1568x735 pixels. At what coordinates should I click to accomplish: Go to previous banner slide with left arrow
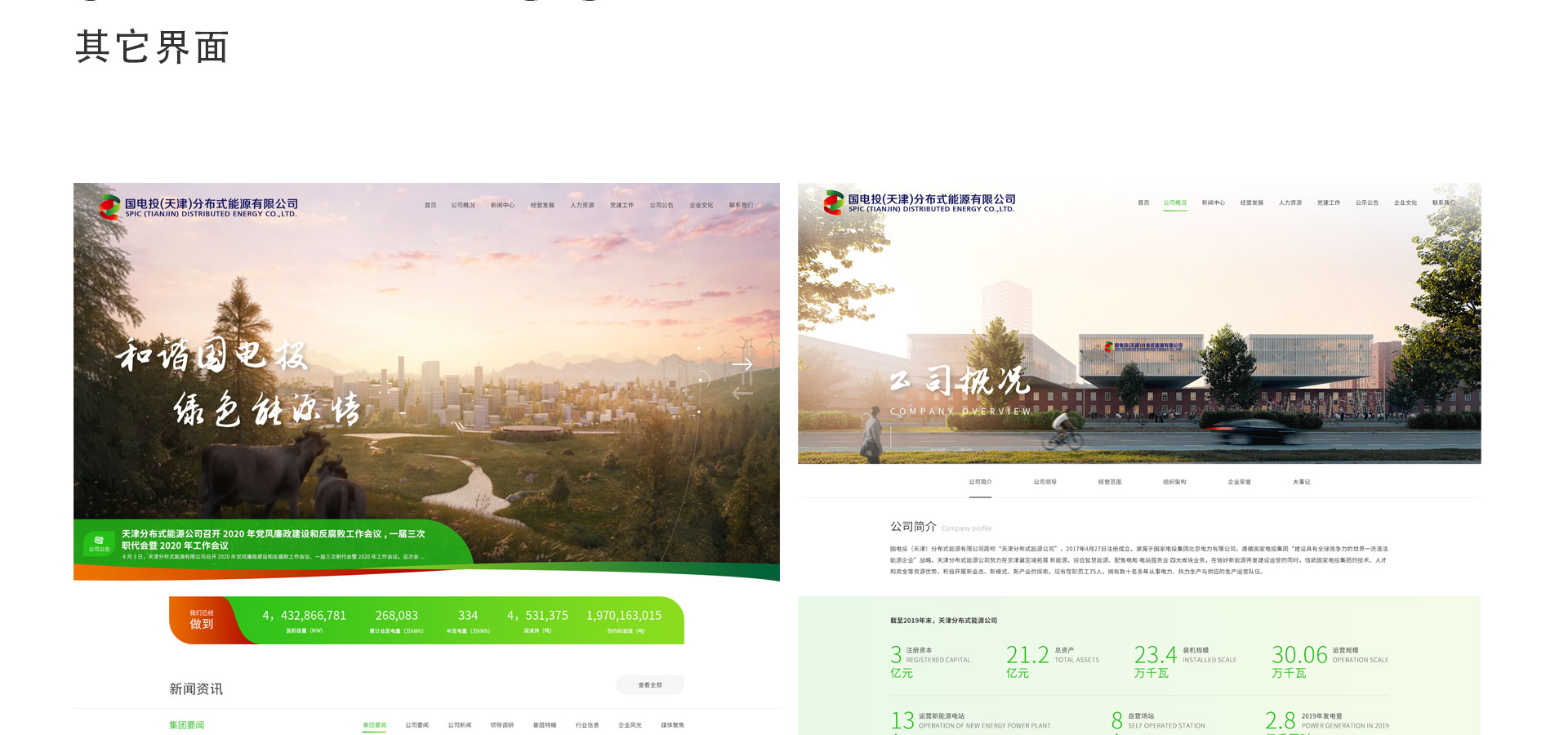coord(742,394)
